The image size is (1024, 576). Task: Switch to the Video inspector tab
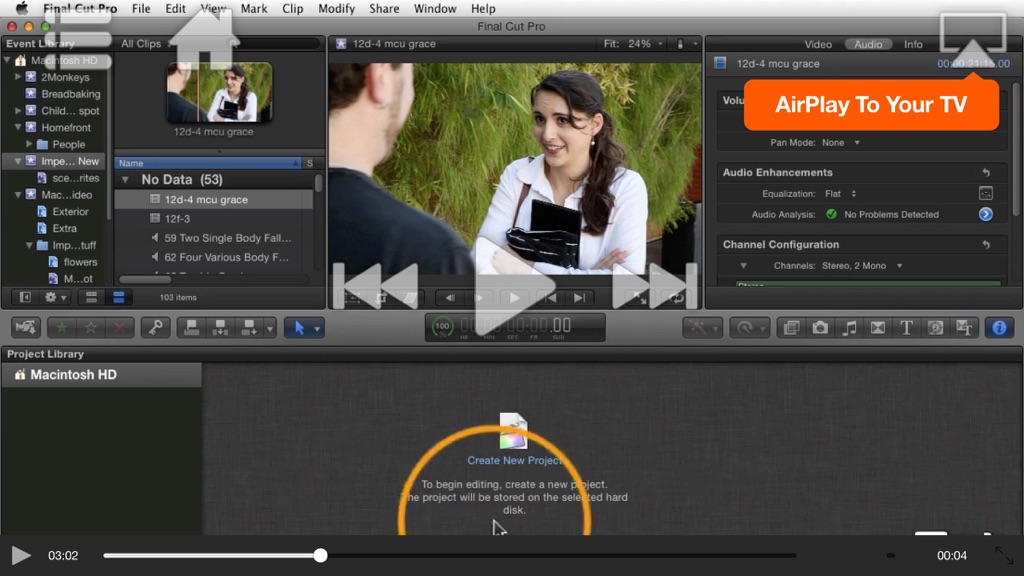[818, 44]
